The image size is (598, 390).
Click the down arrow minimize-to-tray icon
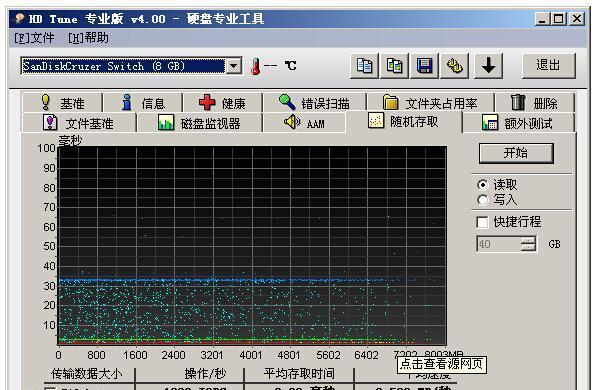pos(488,66)
